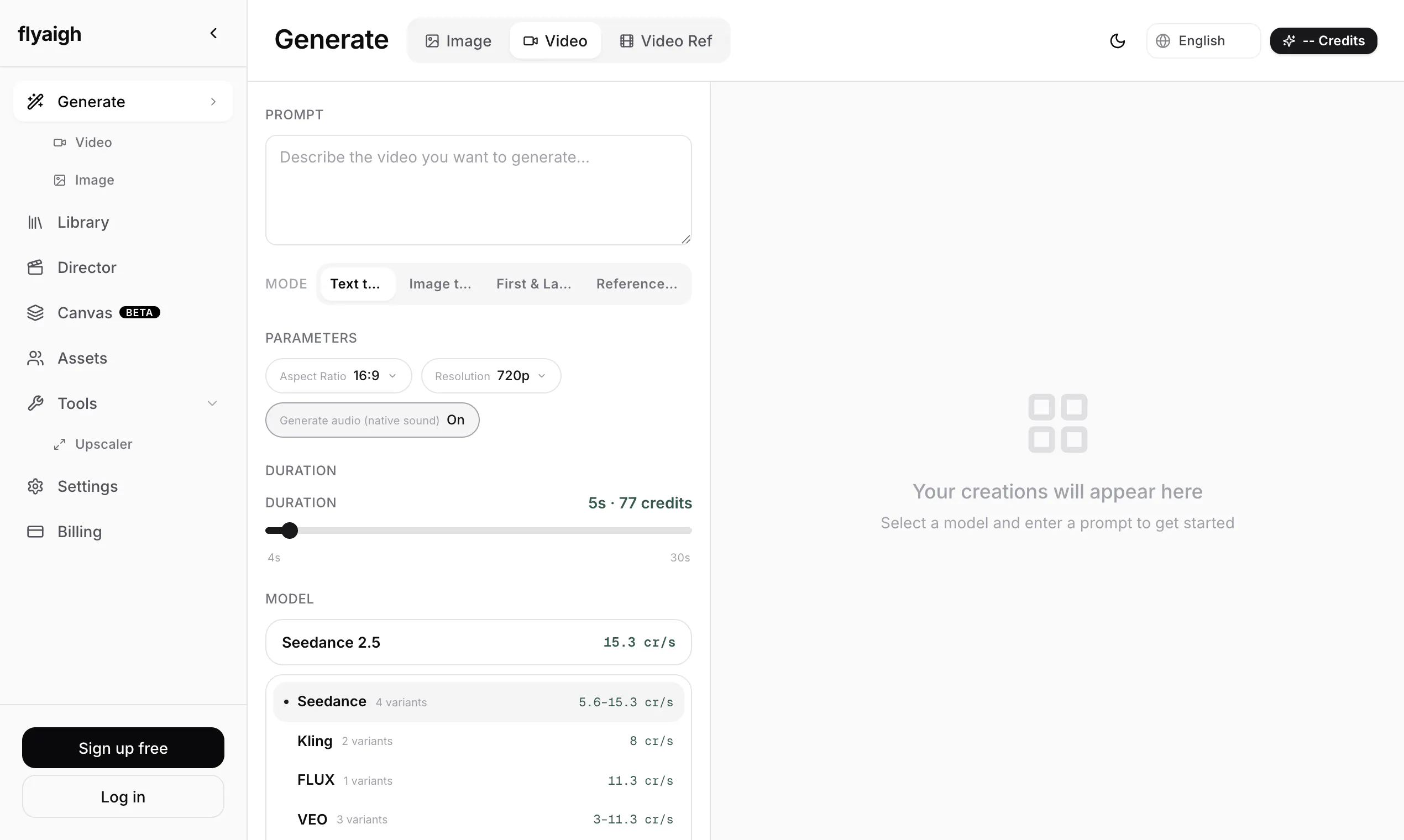This screenshot has height=840, width=1404.
Task: Expand the Generate section chevron
Action: point(213,101)
